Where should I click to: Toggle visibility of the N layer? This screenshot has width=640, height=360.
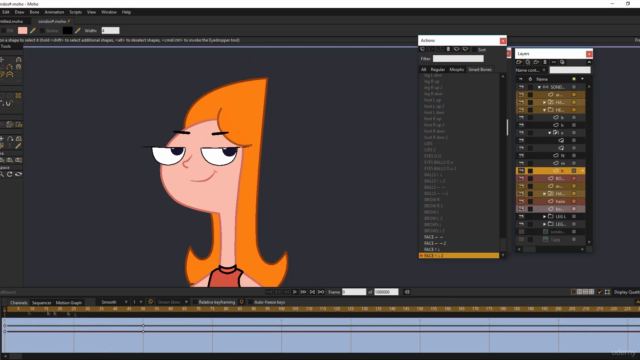coord(521,156)
